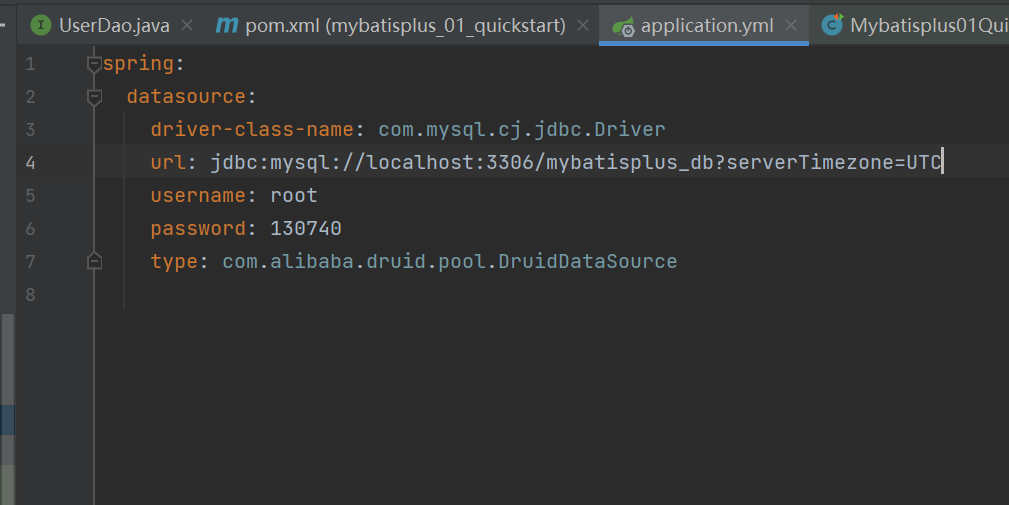Click line number 4 in the gutter
Screen dimensions: 1009x505
[30, 162]
